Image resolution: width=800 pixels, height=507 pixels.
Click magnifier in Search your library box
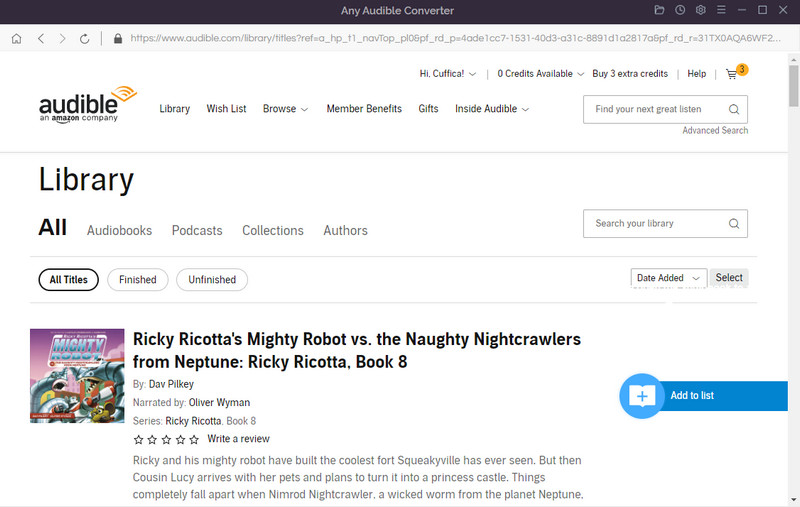point(734,223)
